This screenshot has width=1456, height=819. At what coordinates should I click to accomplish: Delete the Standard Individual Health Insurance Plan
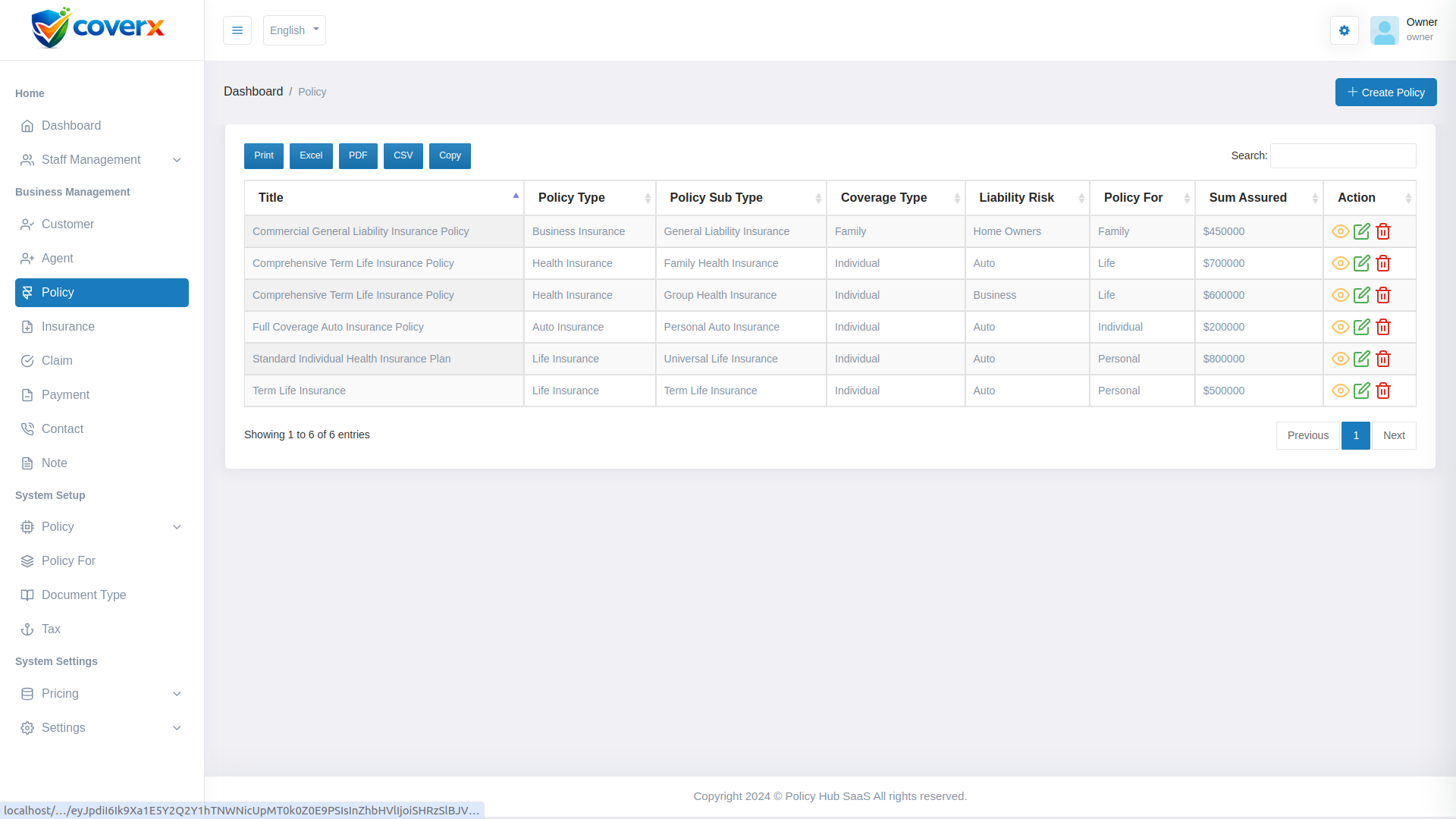pos(1383,359)
